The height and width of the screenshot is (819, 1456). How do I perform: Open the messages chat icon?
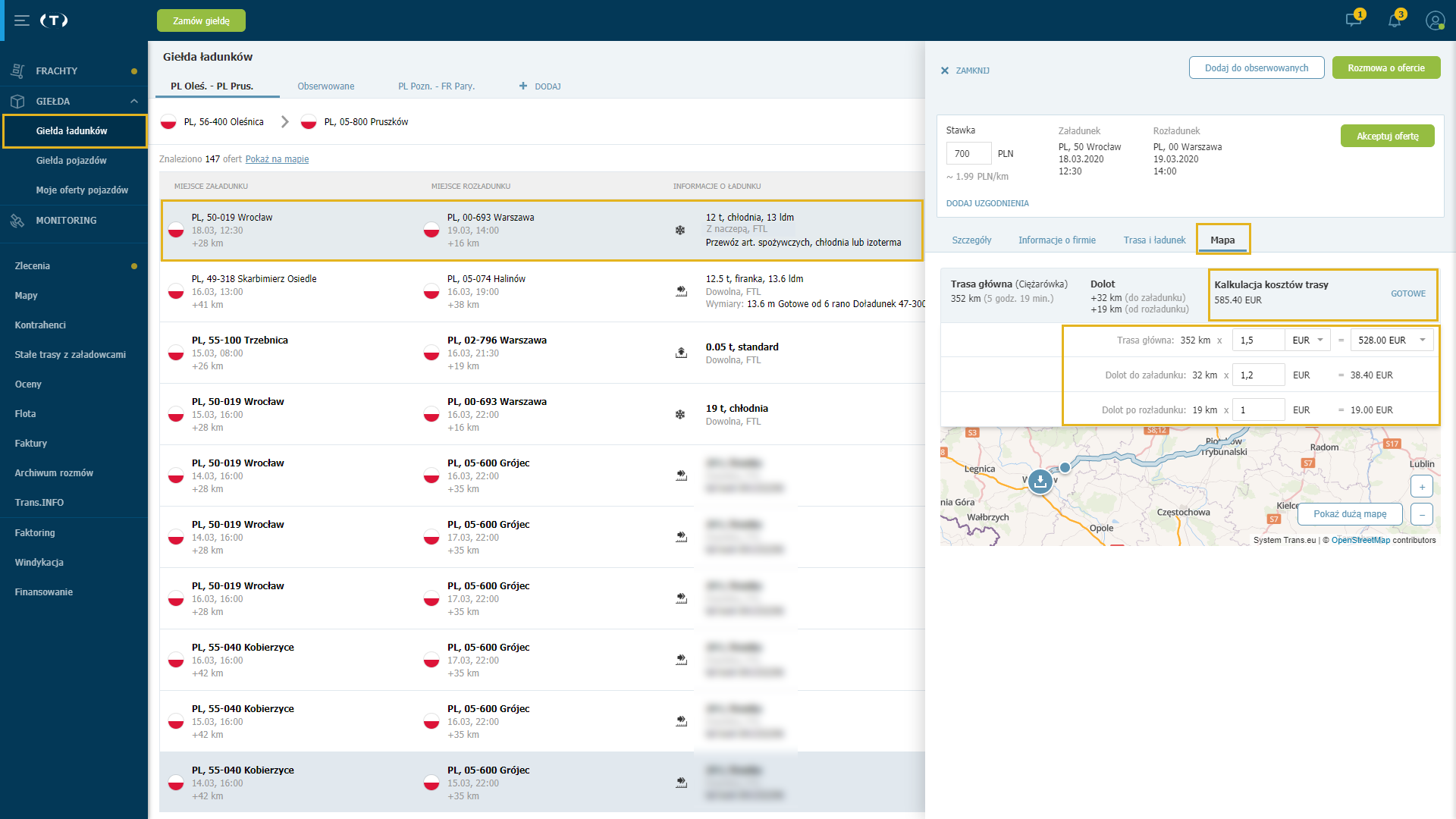(x=1354, y=20)
